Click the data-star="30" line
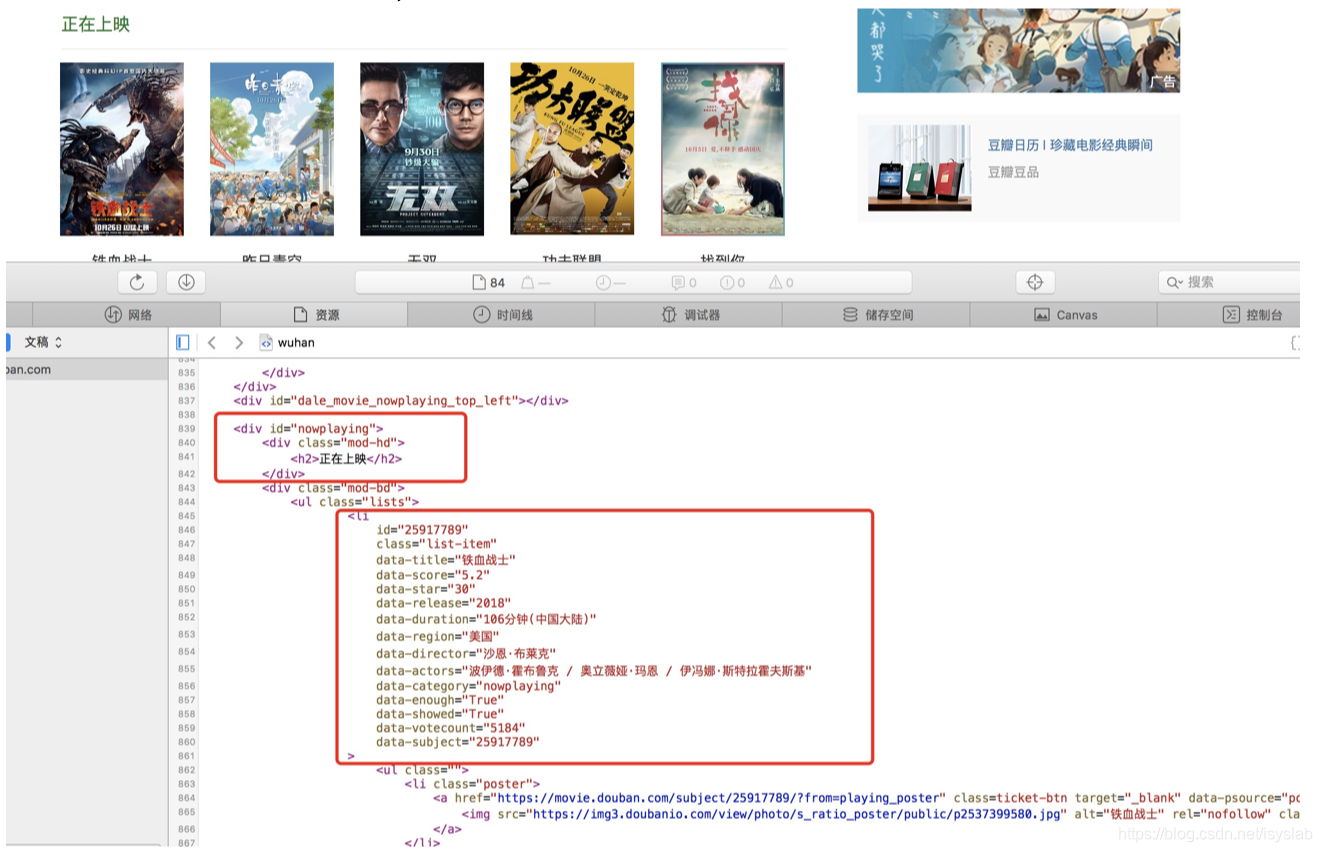 pos(426,589)
